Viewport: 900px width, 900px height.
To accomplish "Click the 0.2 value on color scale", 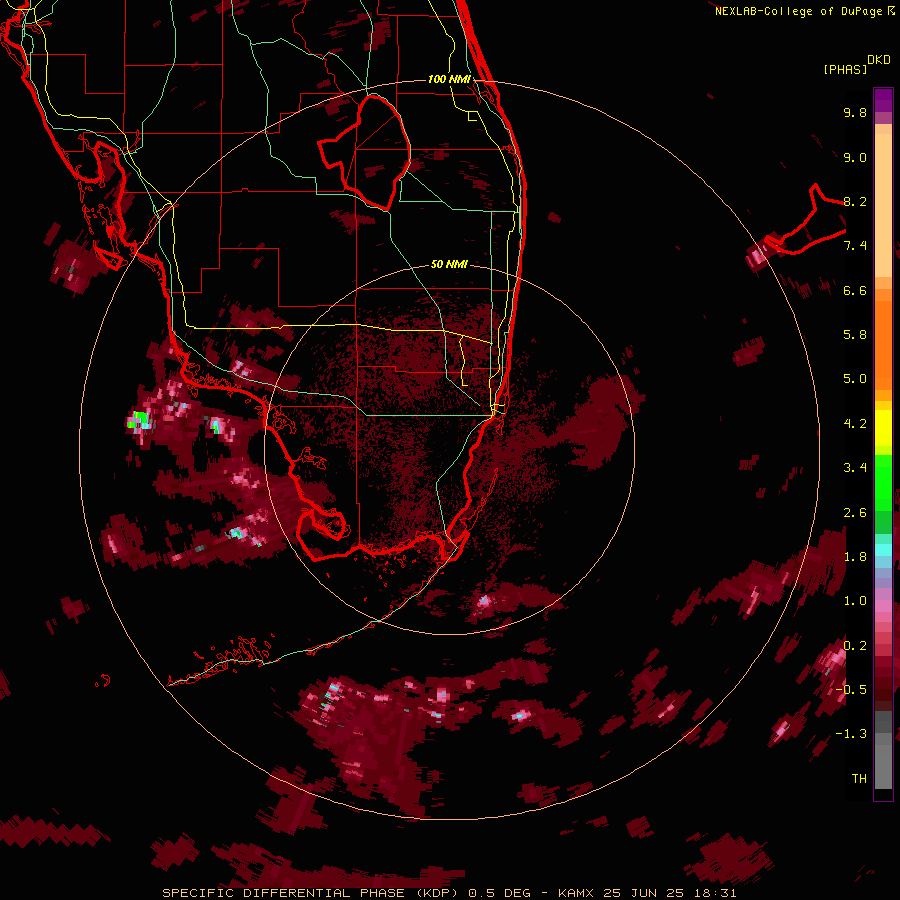I will click(855, 646).
